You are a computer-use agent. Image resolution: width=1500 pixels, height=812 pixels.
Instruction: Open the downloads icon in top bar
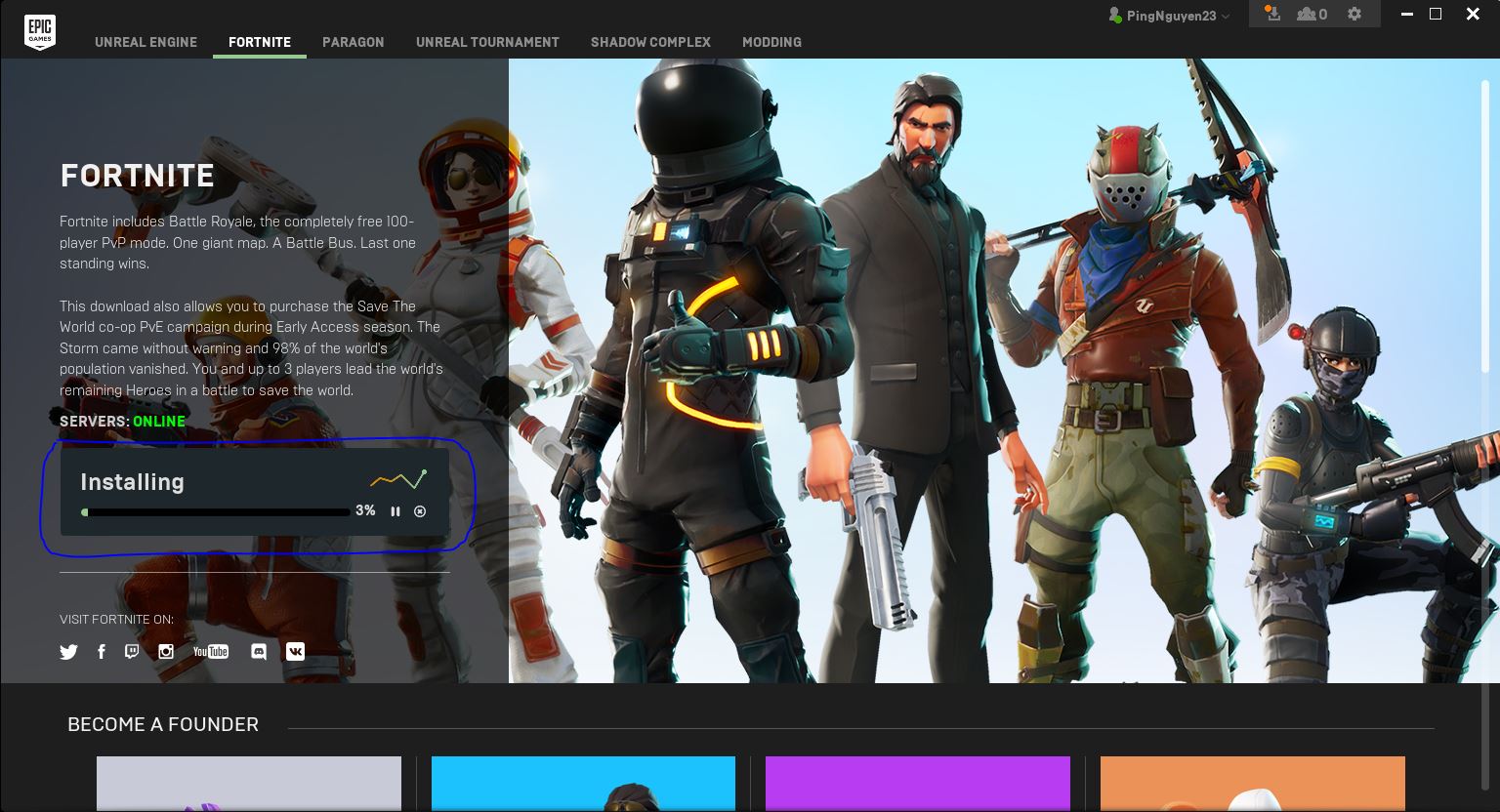point(1271,14)
